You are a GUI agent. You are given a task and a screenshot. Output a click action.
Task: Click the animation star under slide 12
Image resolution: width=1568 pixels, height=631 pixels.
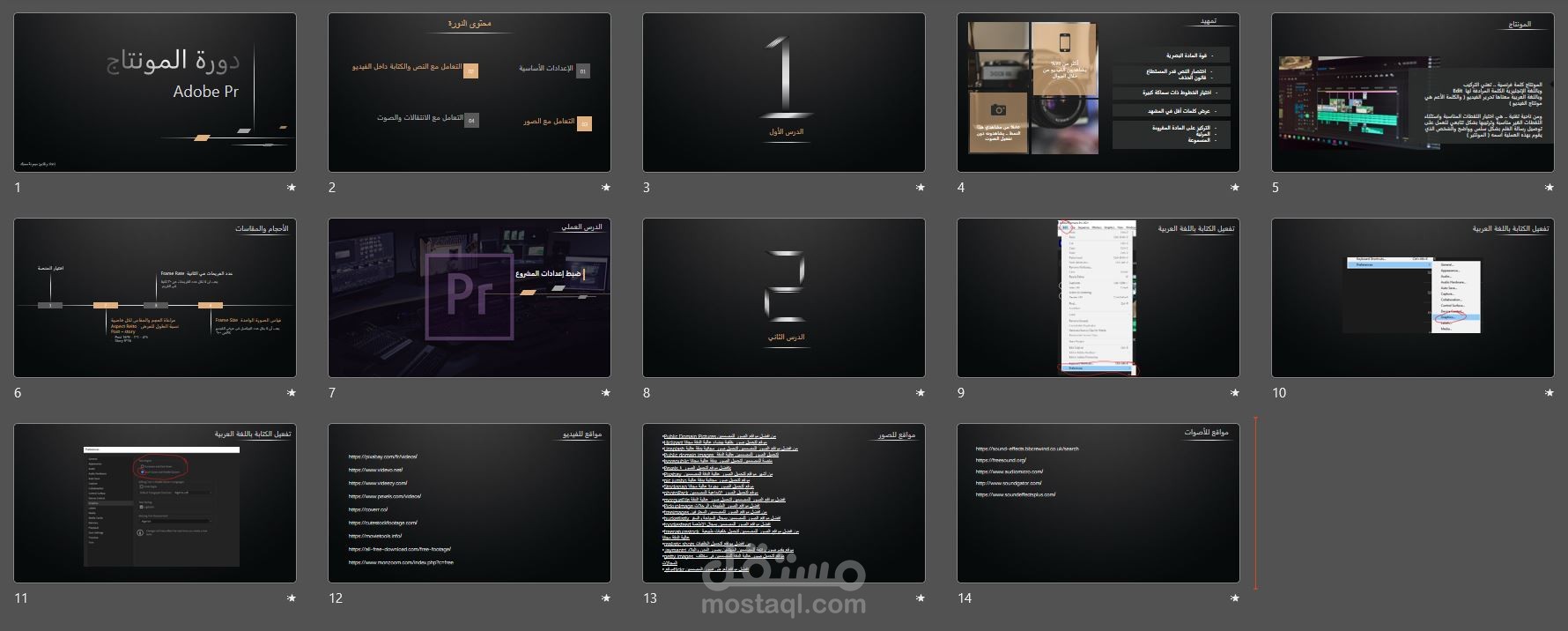pyautogui.click(x=606, y=598)
